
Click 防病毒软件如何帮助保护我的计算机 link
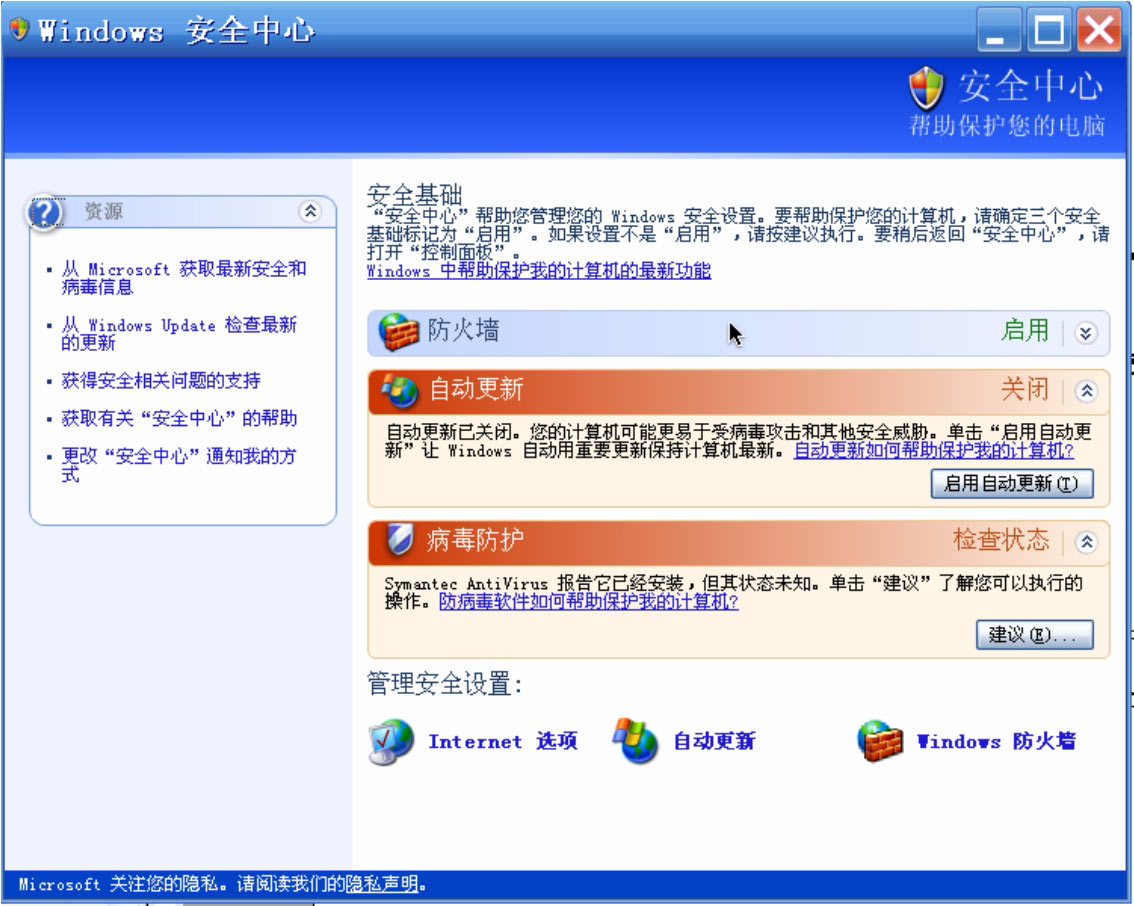click(x=588, y=602)
